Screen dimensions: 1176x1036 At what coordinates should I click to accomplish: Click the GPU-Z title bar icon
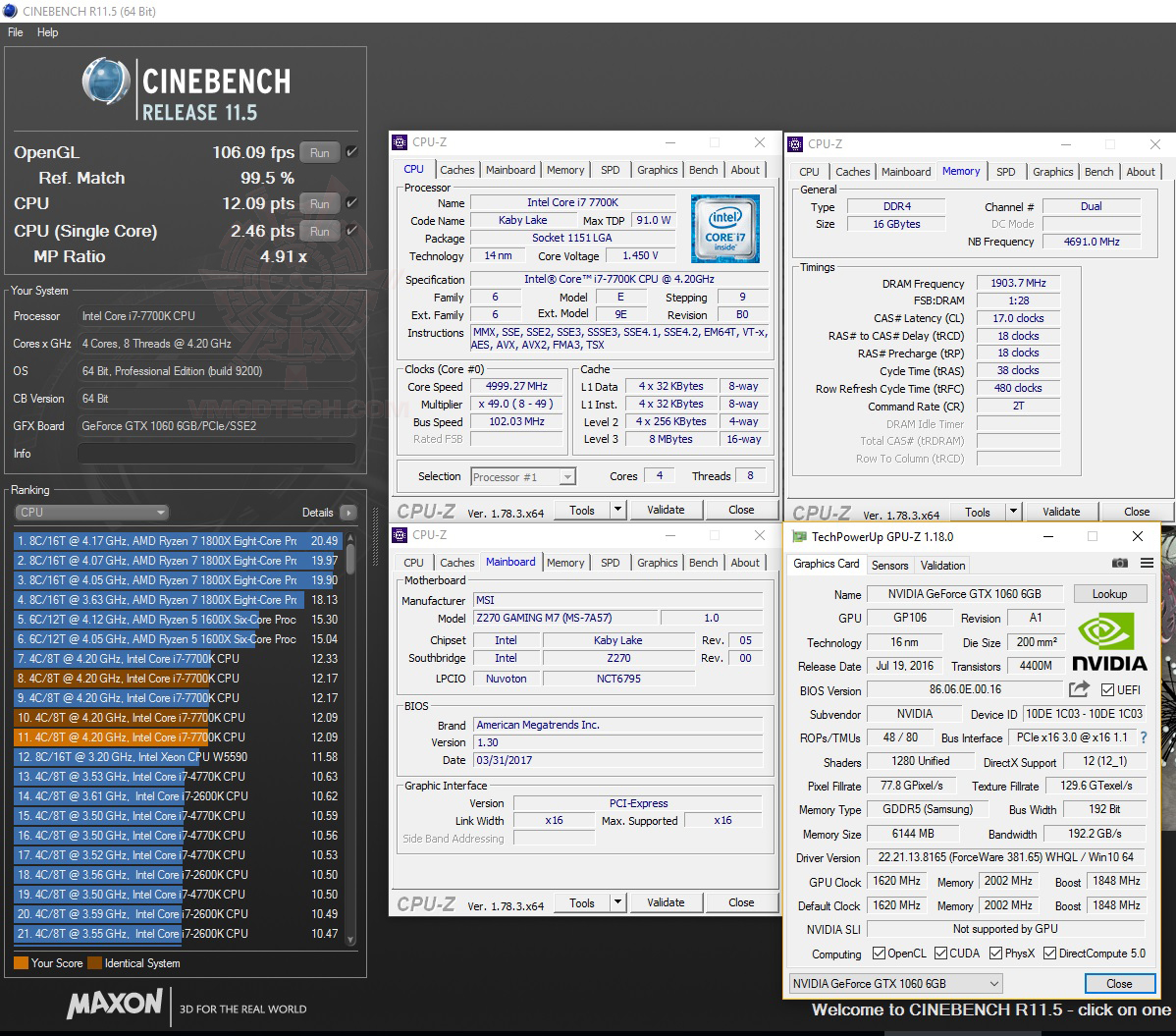(x=799, y=536)
